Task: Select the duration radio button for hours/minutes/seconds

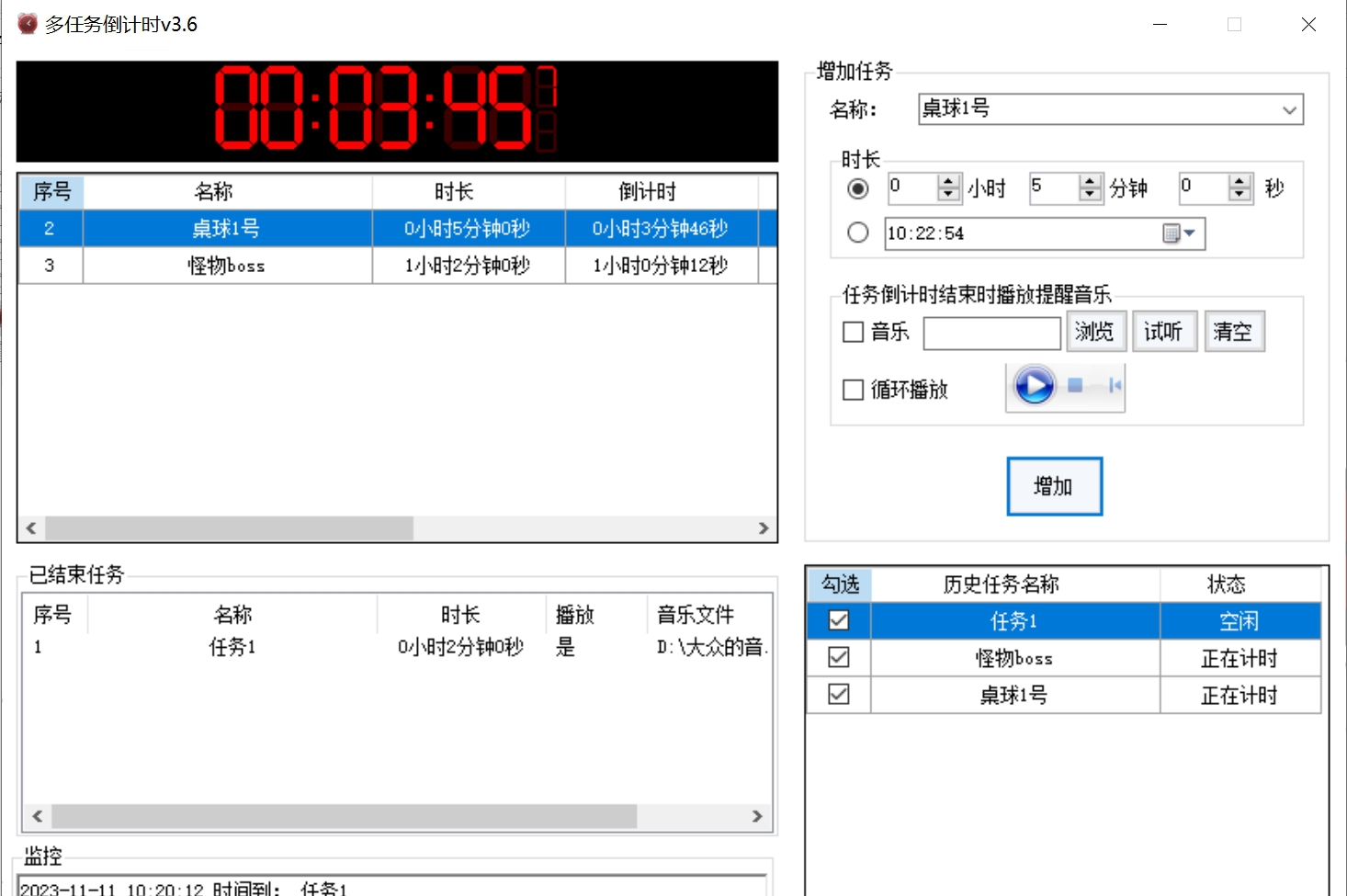Action: click(x=858, y=188)
